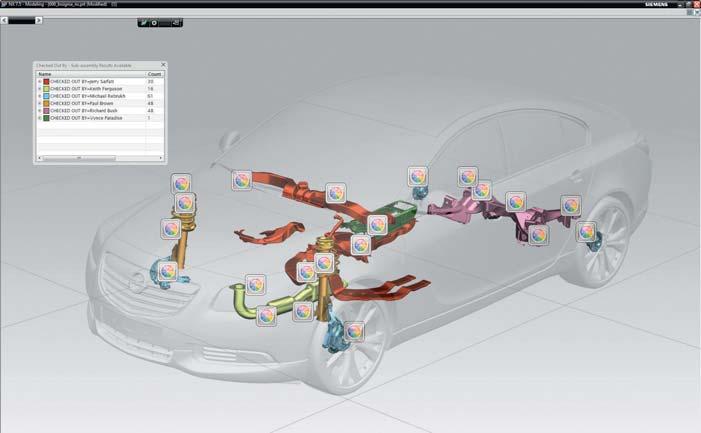Expand the Richard Bush checked-out row
Viewport: 701px width, 433px height.
click(x=39, y=110)
